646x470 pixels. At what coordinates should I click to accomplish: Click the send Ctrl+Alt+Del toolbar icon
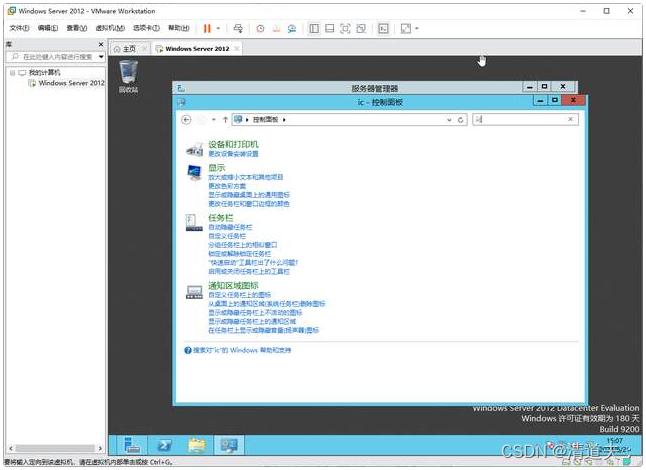238,28
